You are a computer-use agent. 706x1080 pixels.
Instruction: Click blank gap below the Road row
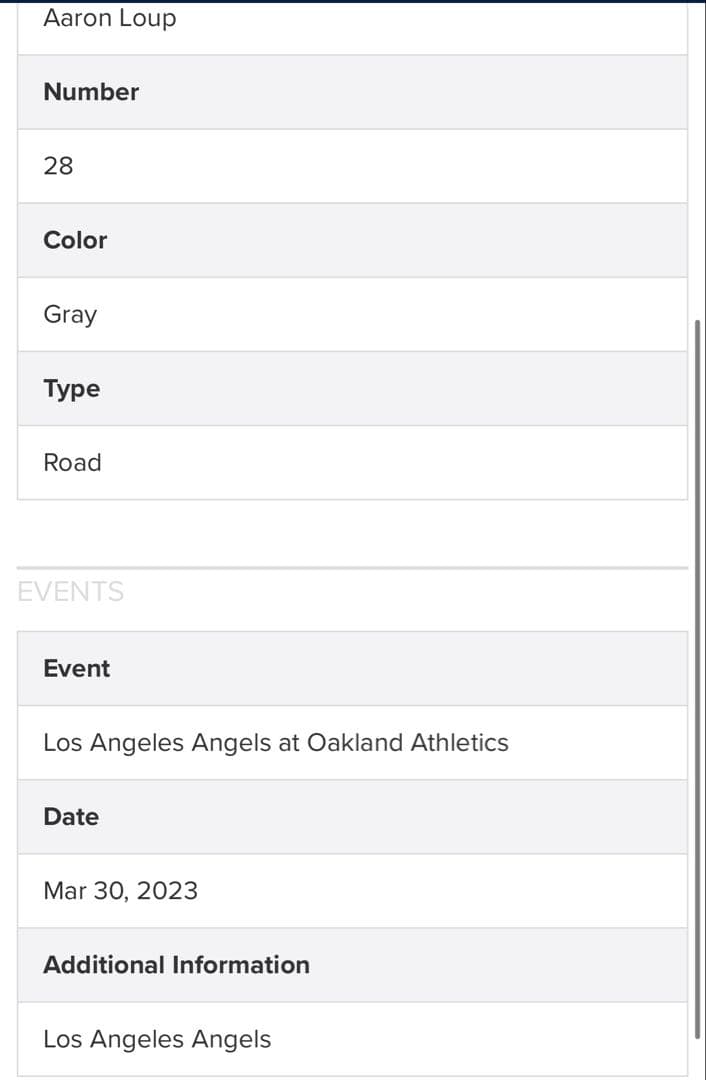pyautogui.click(x=352, y=532)
